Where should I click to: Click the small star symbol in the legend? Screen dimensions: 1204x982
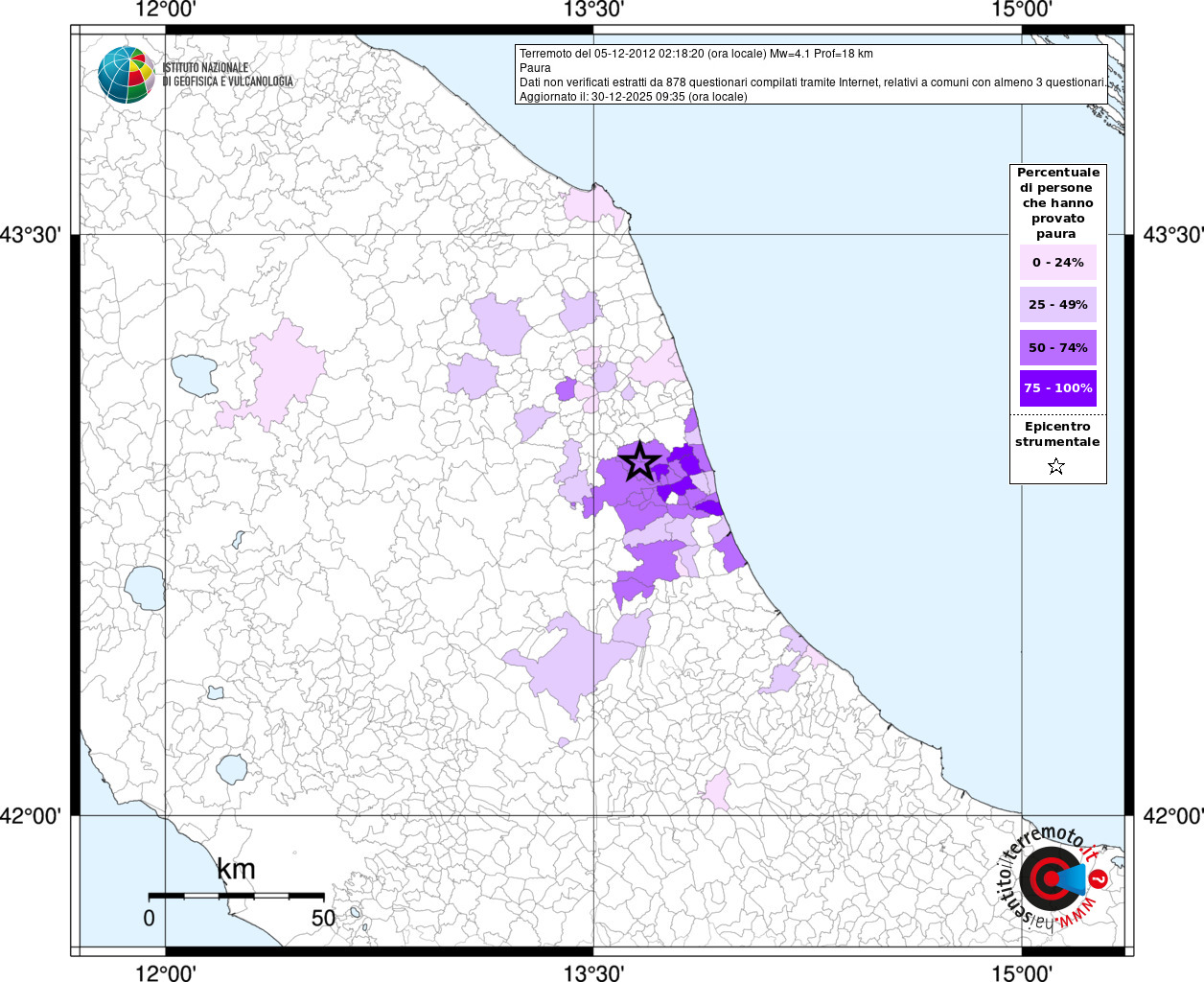[x=1056, y=467]
